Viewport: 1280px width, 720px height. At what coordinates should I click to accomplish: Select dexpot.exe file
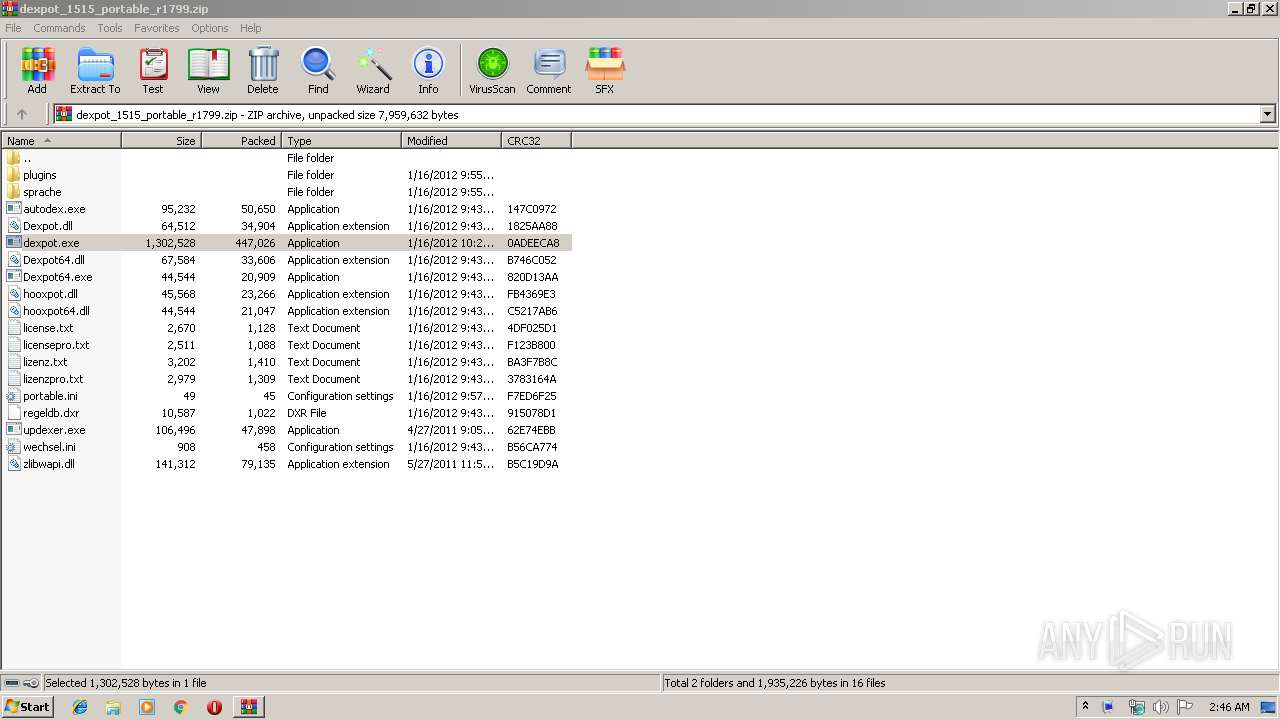pos(51,243)
